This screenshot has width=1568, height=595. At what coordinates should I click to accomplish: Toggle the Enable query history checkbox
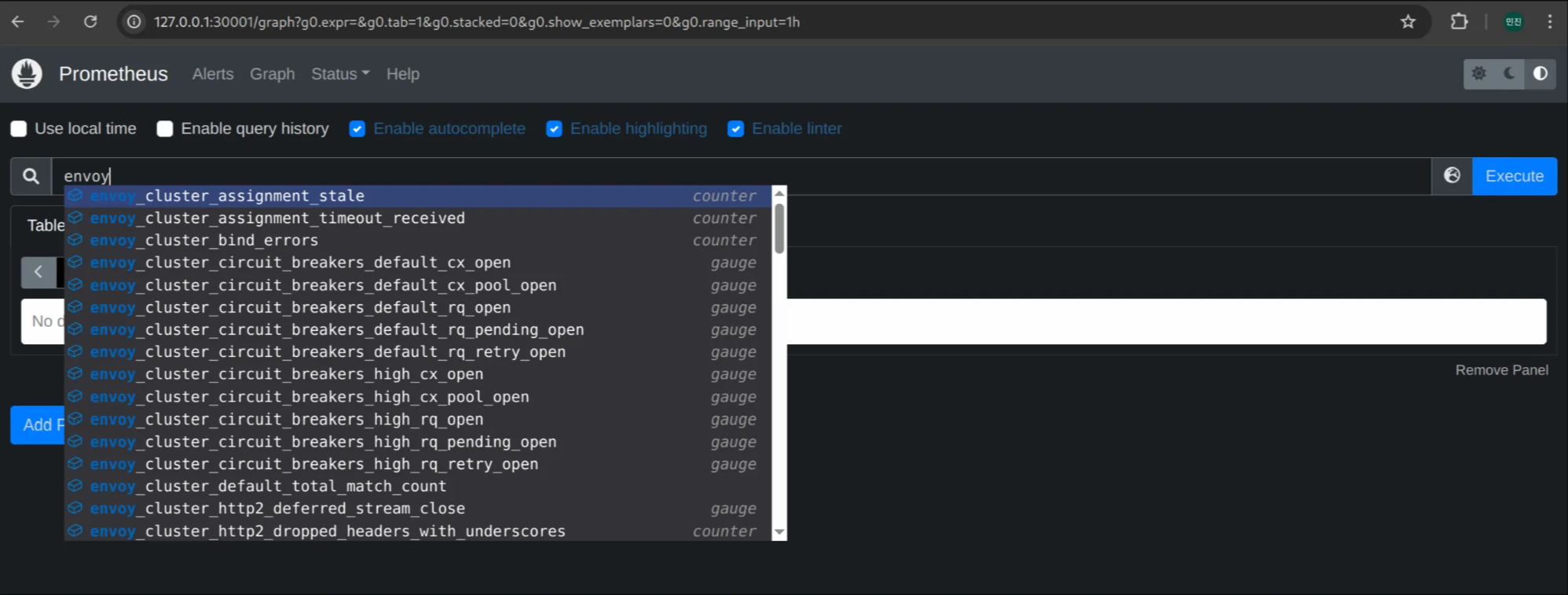(x=165, y=129)
